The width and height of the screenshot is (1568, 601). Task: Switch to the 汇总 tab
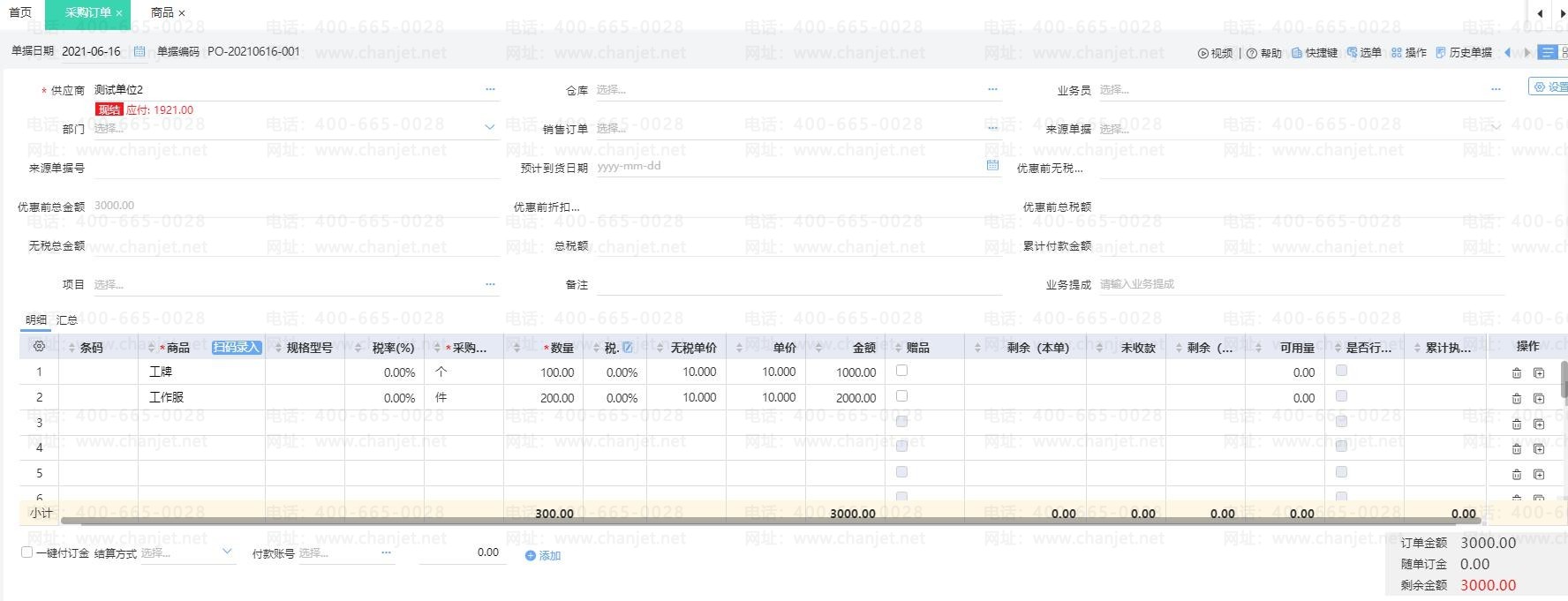(67, 319)
